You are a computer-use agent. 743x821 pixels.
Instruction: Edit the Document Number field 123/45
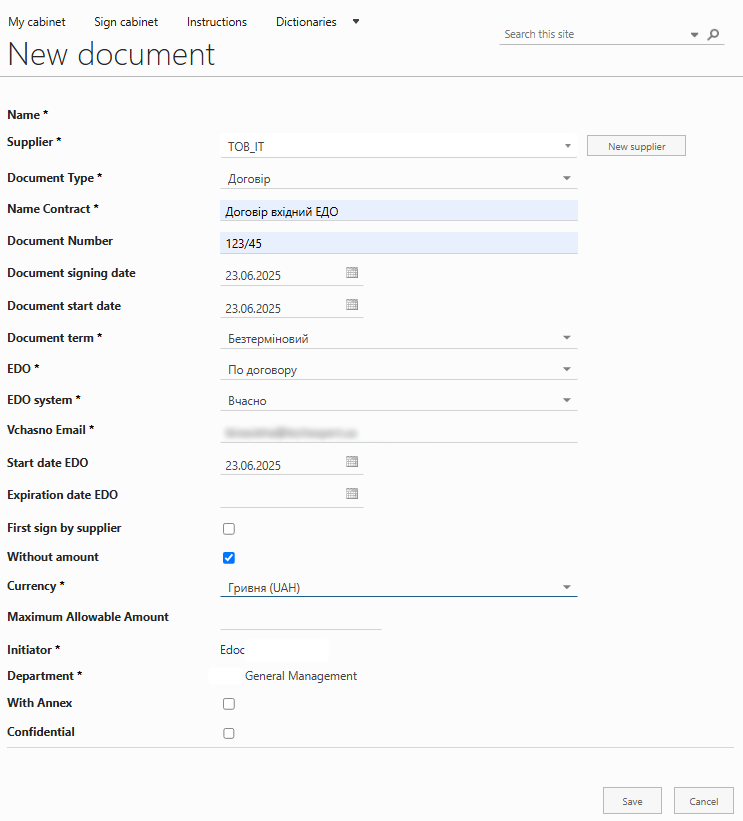(x=398, y=243)
